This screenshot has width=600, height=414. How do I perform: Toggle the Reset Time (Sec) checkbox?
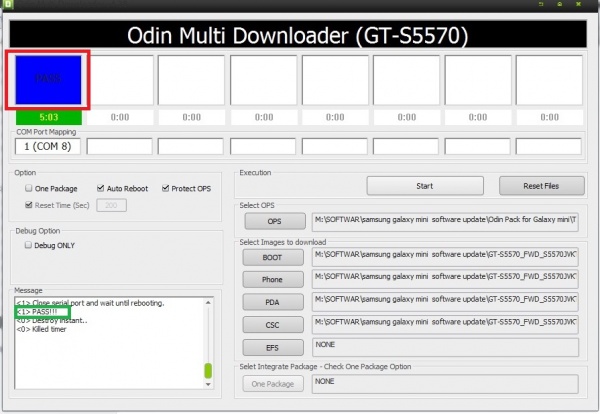tap(29, 205)
